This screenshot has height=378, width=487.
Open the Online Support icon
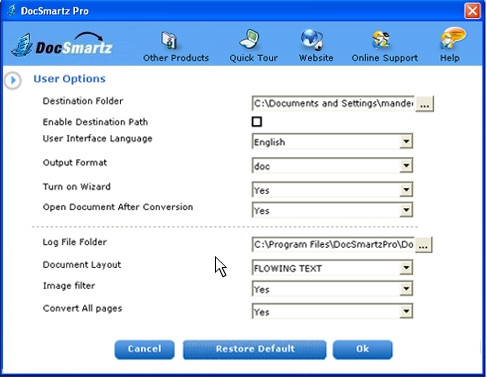pyautogui.click(x=381, y=40)
